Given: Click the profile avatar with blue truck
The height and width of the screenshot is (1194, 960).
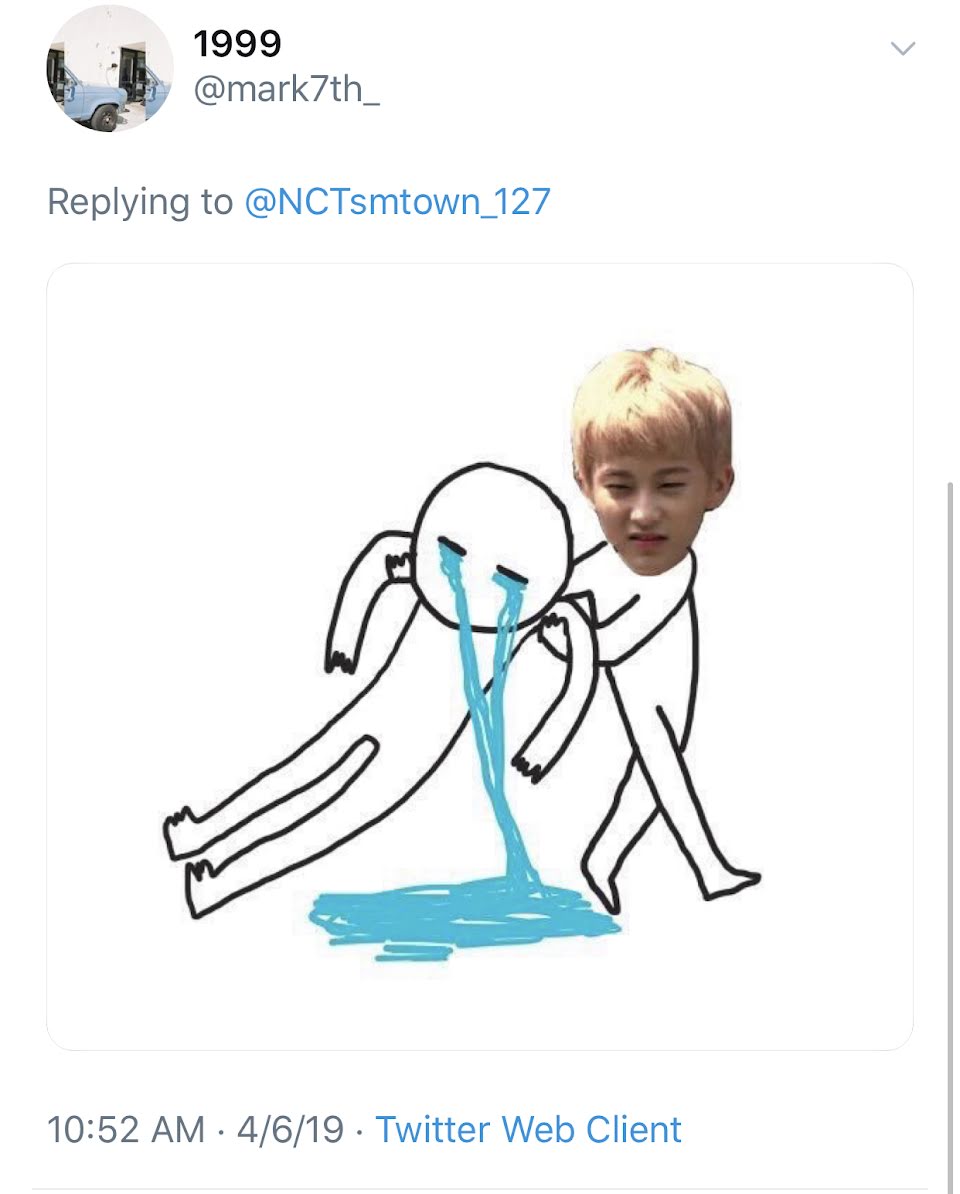Looking at the screenshot, I should pos(110,68).
